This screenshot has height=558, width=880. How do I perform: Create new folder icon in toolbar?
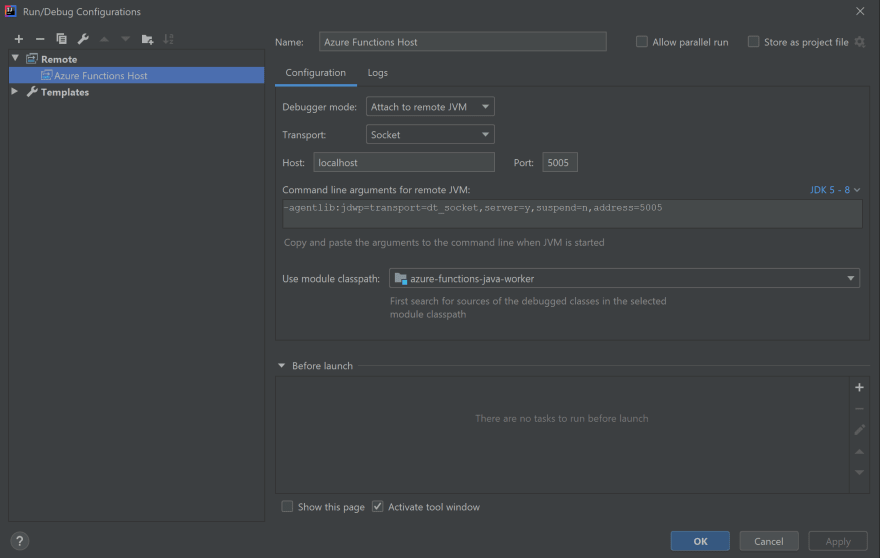[147, 39]
